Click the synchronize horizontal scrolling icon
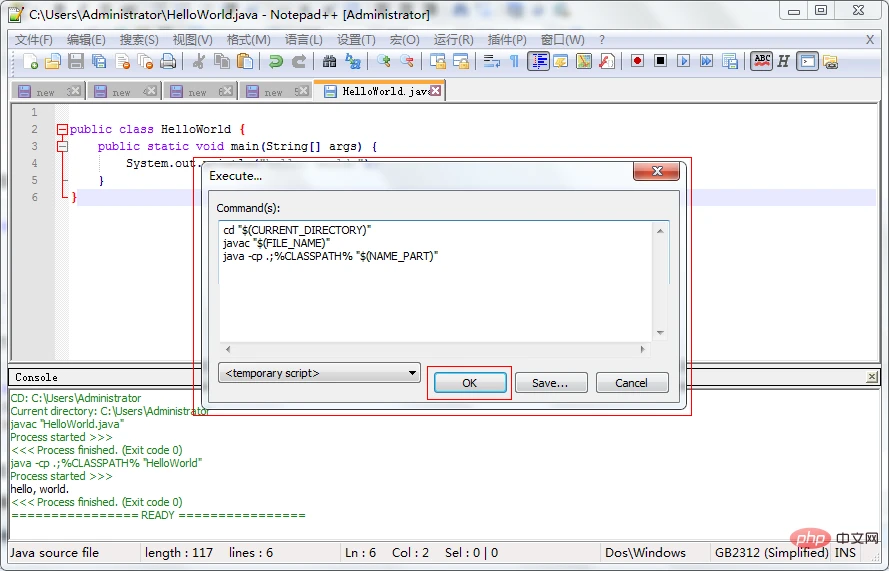Screen dimensions: 889x571 coord(461,61)
